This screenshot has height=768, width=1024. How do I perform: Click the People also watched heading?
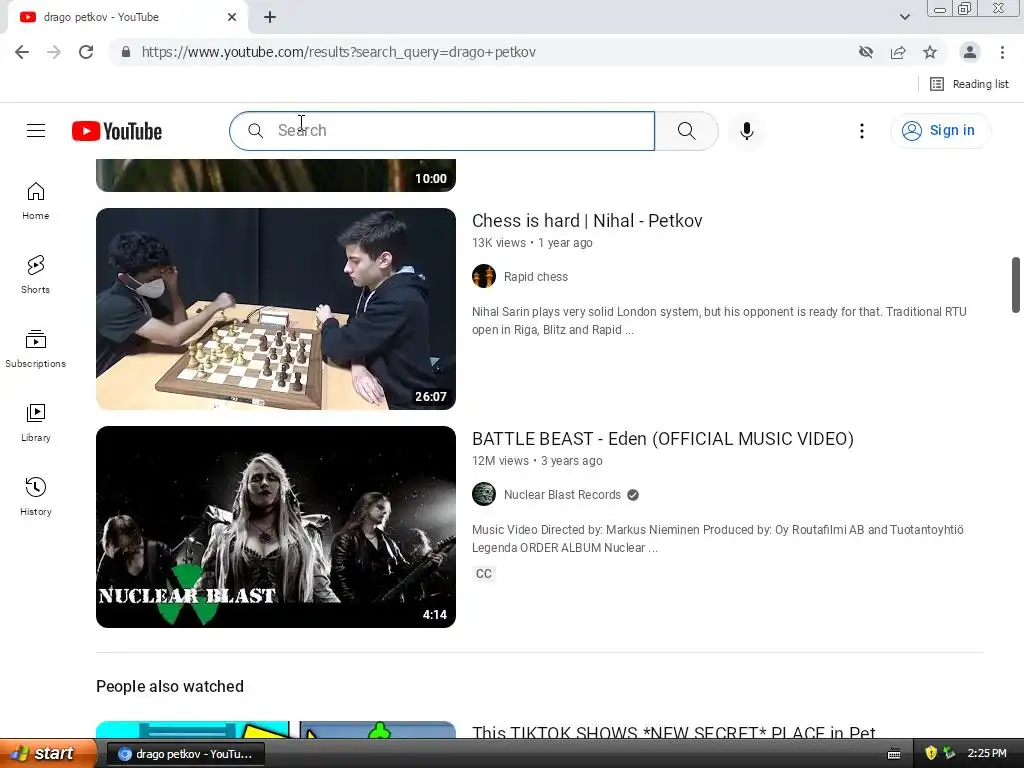(170, 686)
